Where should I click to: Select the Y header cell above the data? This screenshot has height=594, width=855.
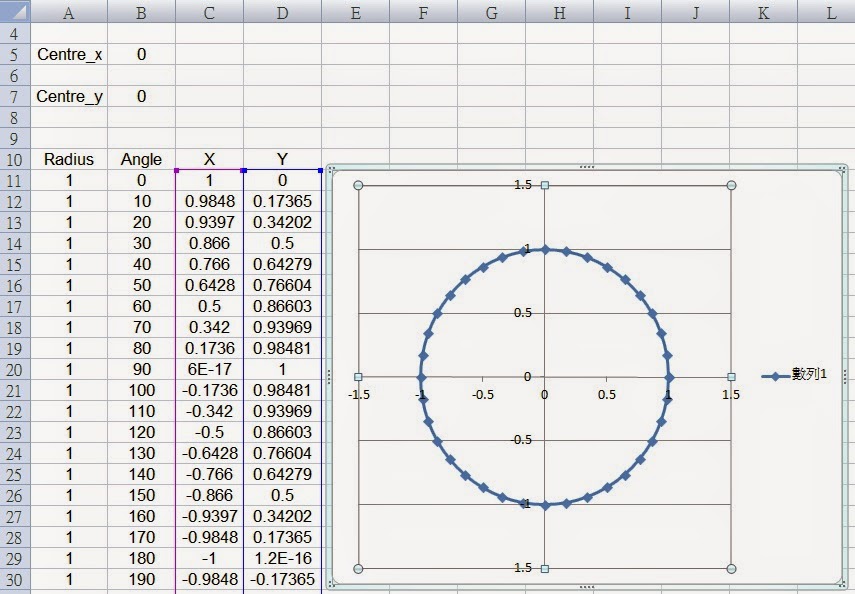(x=281, y=159)
